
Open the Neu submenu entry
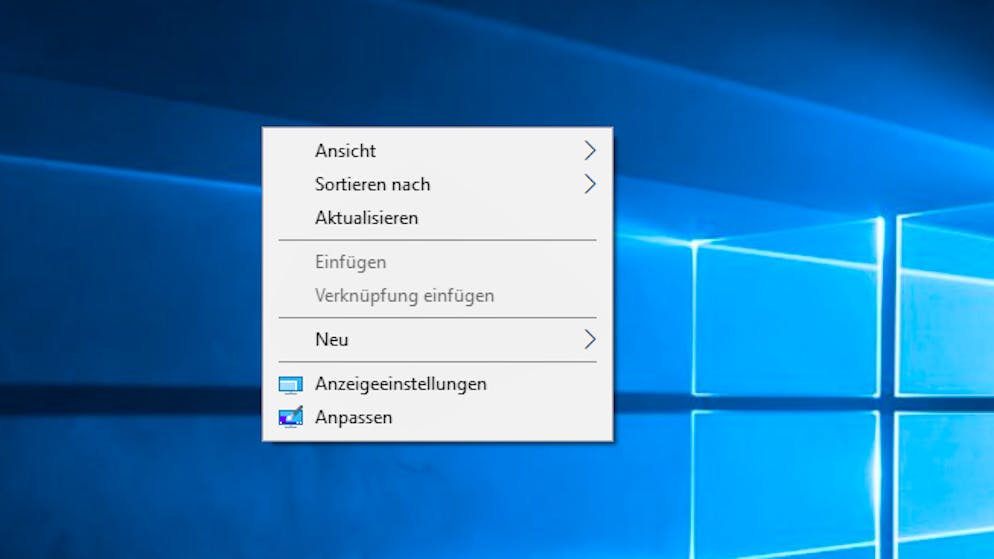click(437, 340)
